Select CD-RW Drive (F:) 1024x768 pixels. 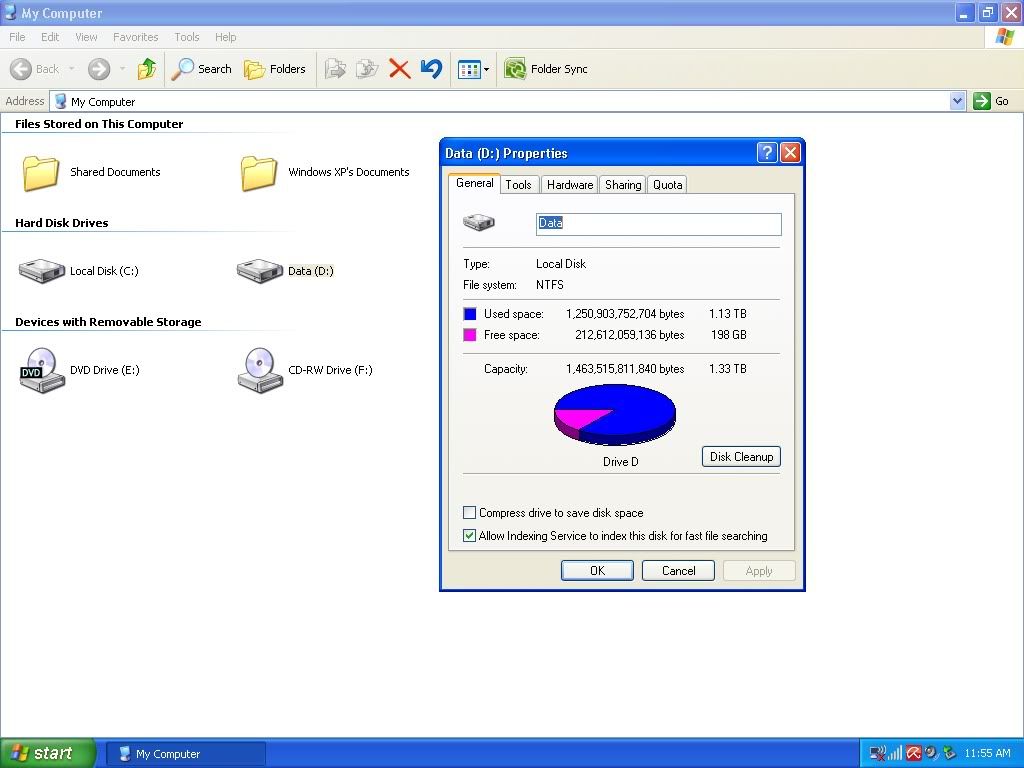[305, 370]
